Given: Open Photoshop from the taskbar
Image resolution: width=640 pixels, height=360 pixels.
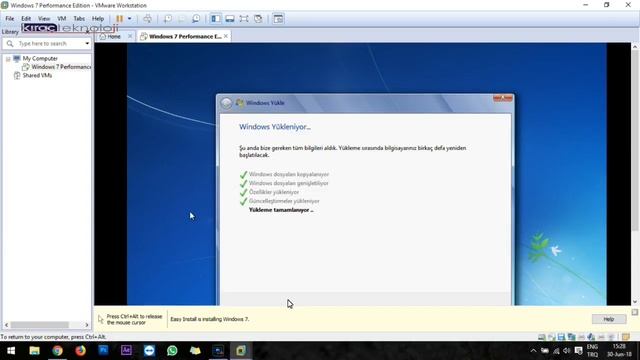Looking at the screenshot, I should click(103, 351).
